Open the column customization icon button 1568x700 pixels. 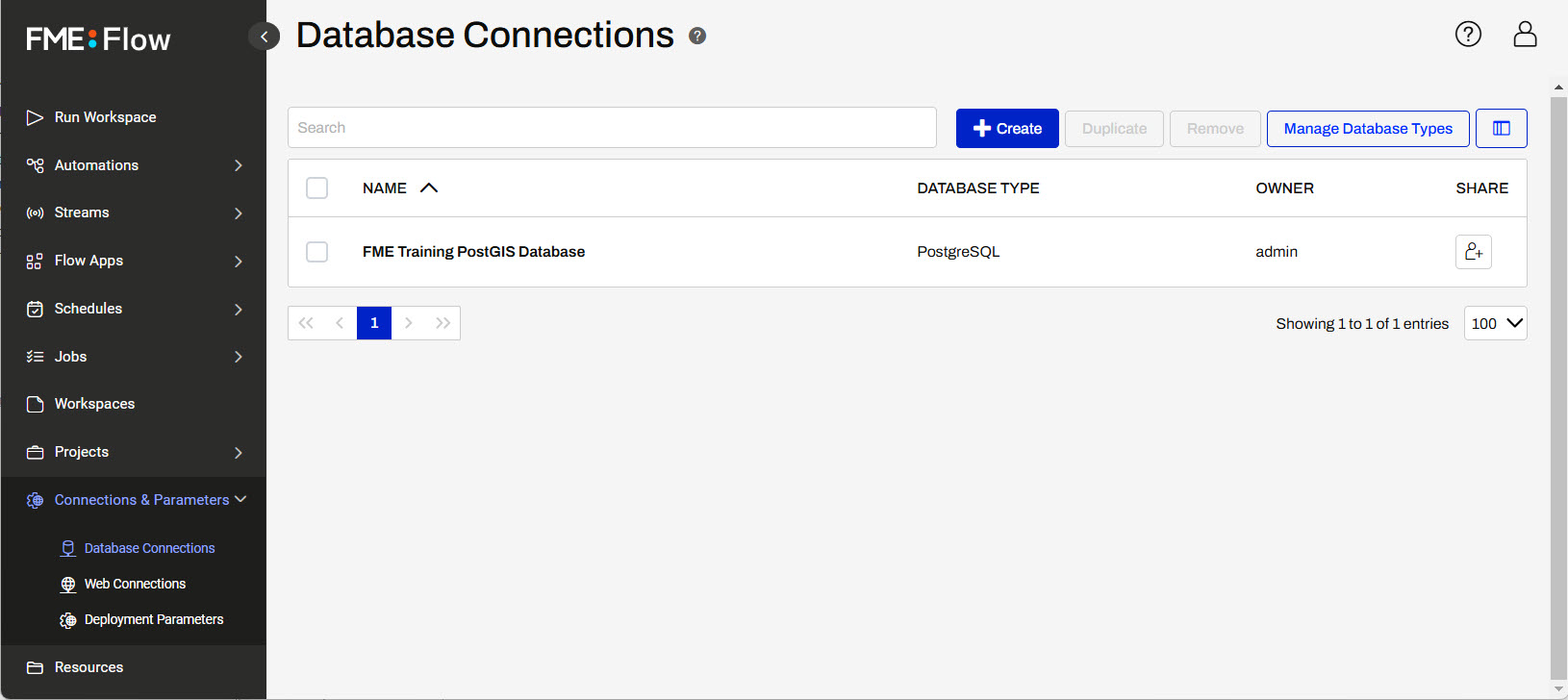click(x=1501, y=129)
